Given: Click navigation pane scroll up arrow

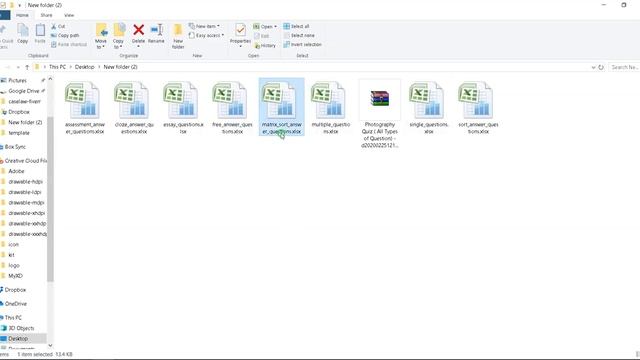Looking at the screenshot, I should (x=50, y=79).
